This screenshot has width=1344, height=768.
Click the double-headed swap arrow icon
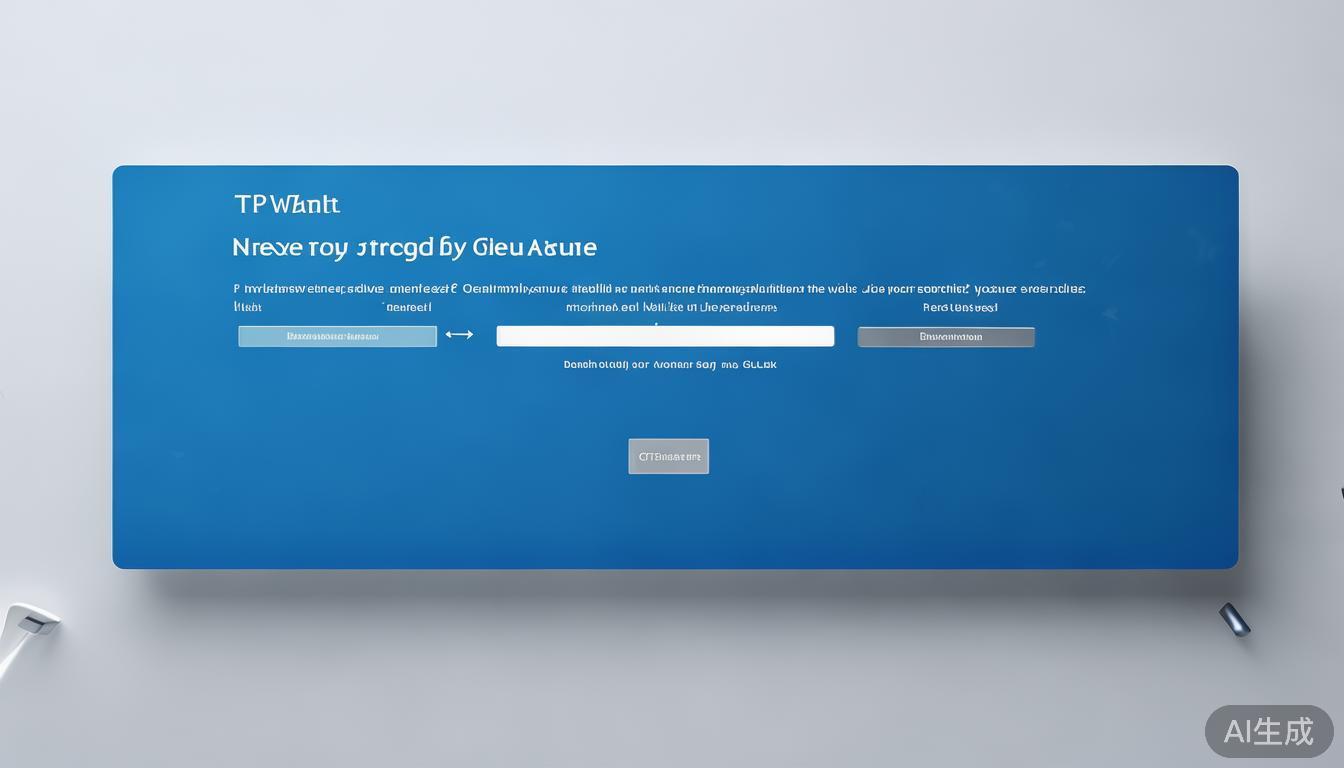[x=459, y=335]
